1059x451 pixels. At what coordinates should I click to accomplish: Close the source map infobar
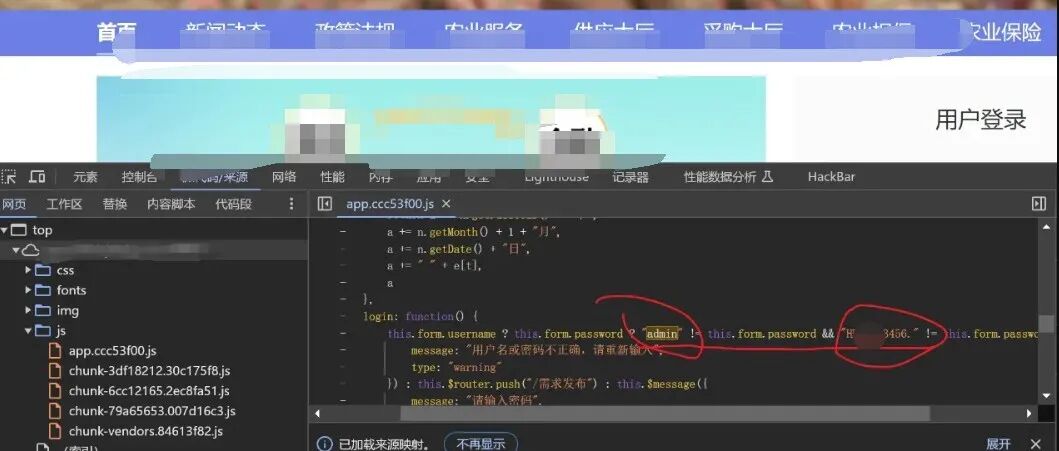point(1037,443)
